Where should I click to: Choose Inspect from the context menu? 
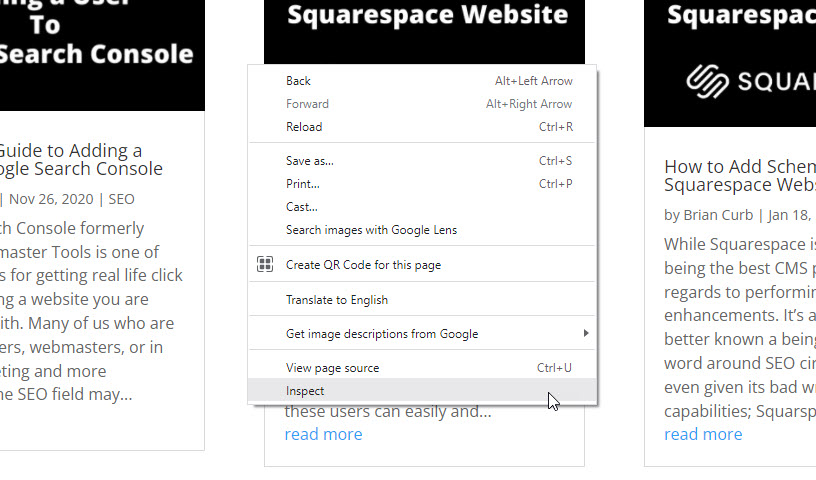click(422, 390)
